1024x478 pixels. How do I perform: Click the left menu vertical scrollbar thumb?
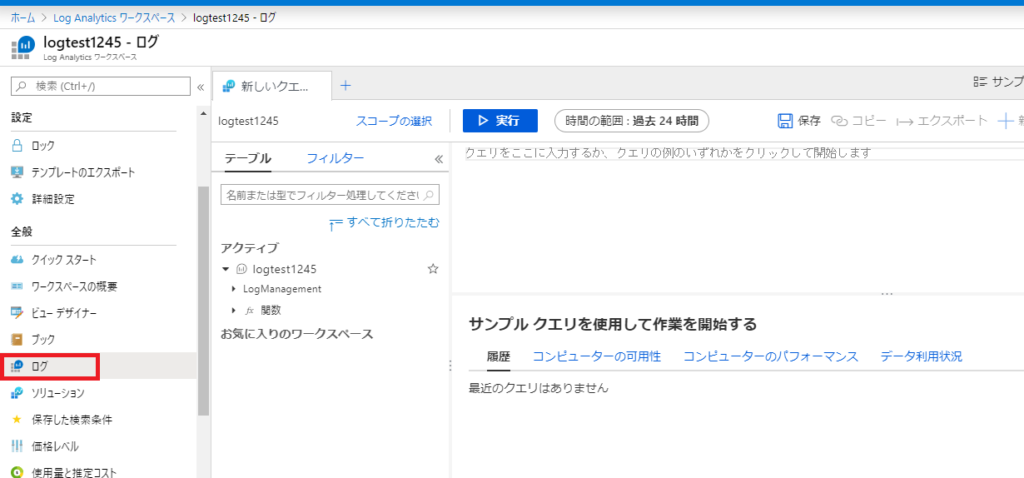[x=203, y=300]
